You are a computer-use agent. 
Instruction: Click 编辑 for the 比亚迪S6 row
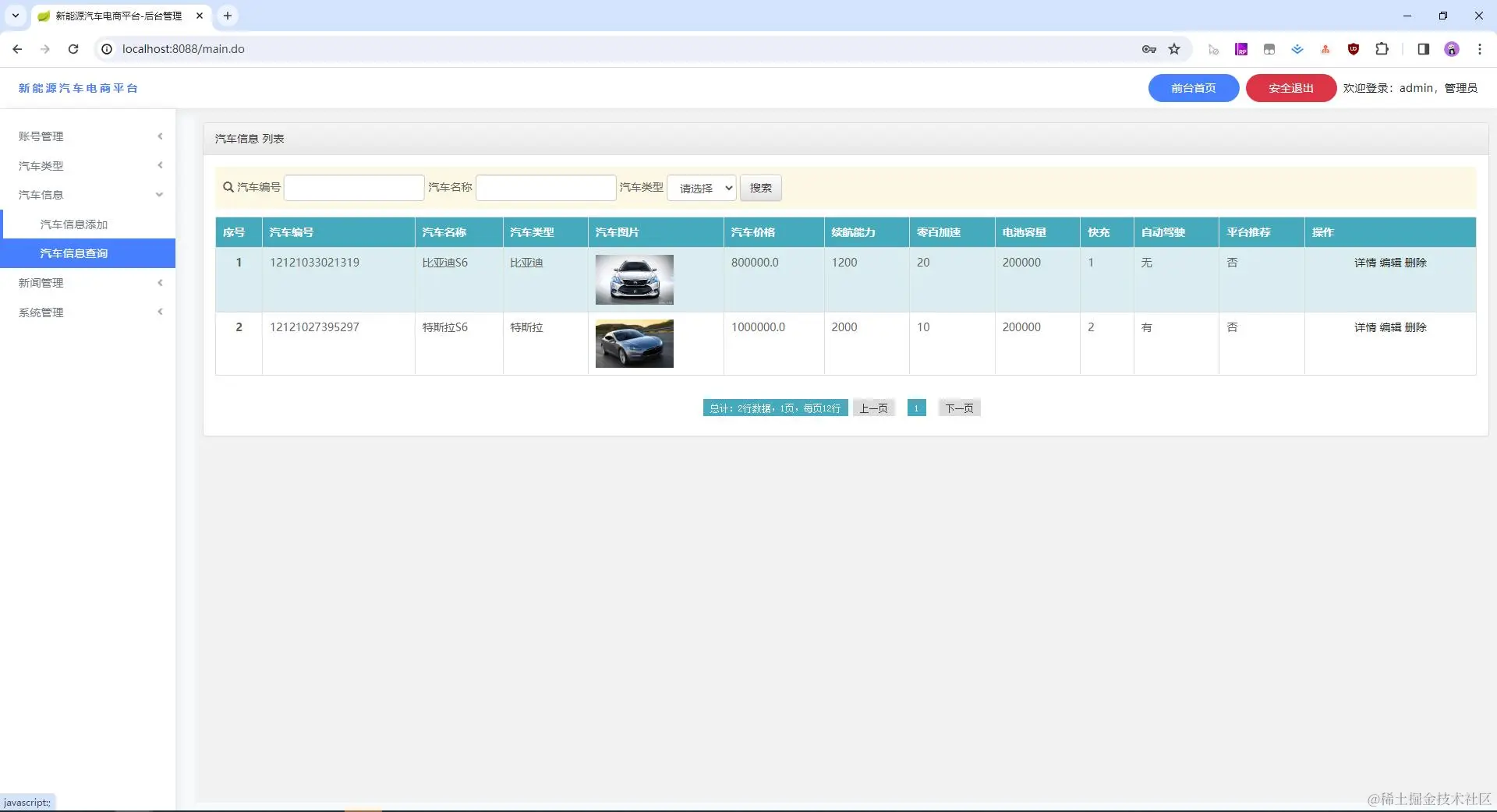coord(1390,263)
